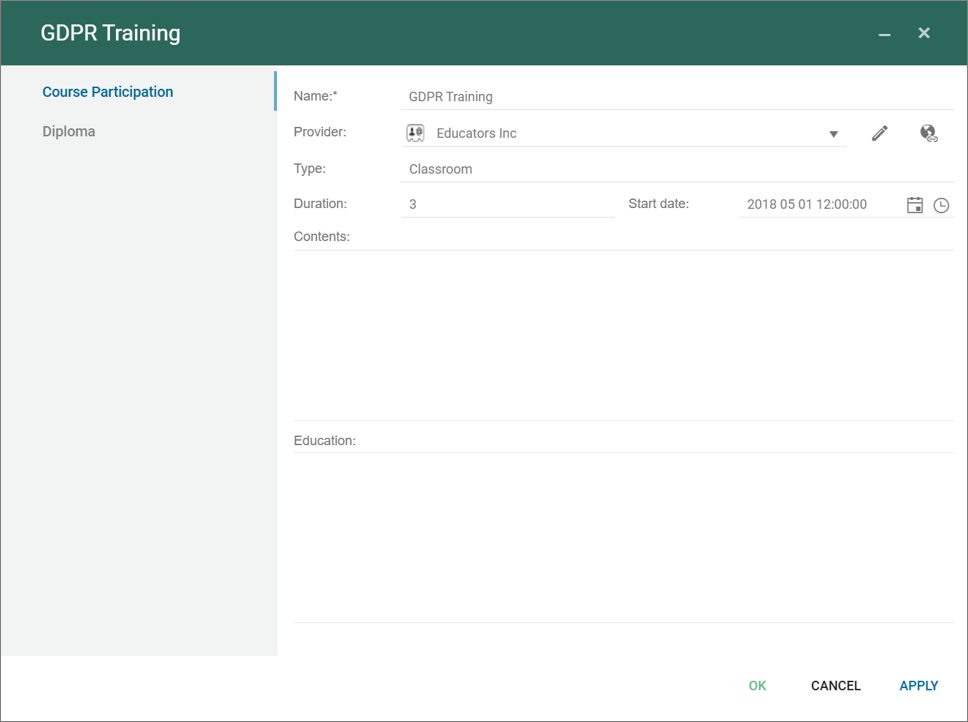This screenshot has height=722, width=968.
Task: Click the Duration field containing 3
Action: (507, 204)
